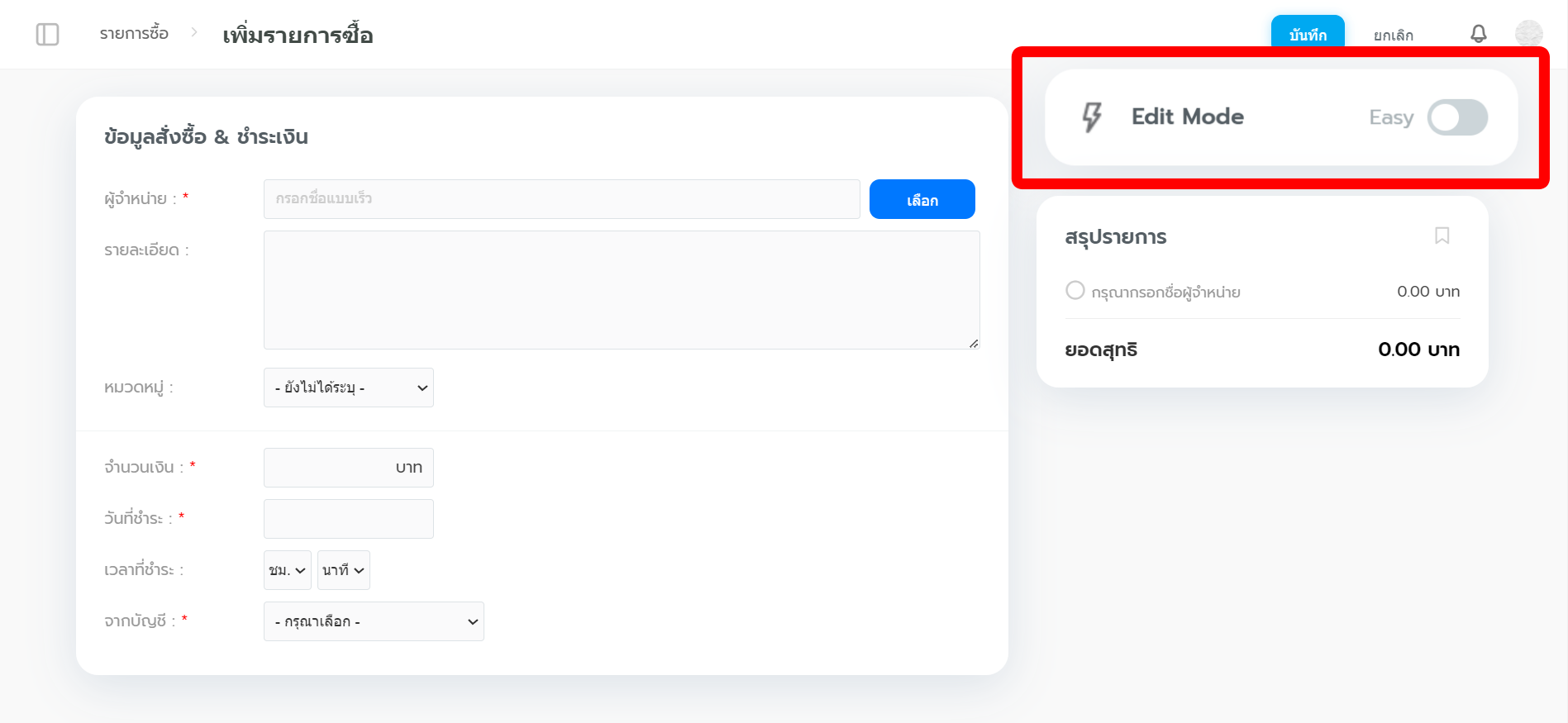Focus the vendor name input field
Screen dimensions: 1568x723
pos(561,199)
